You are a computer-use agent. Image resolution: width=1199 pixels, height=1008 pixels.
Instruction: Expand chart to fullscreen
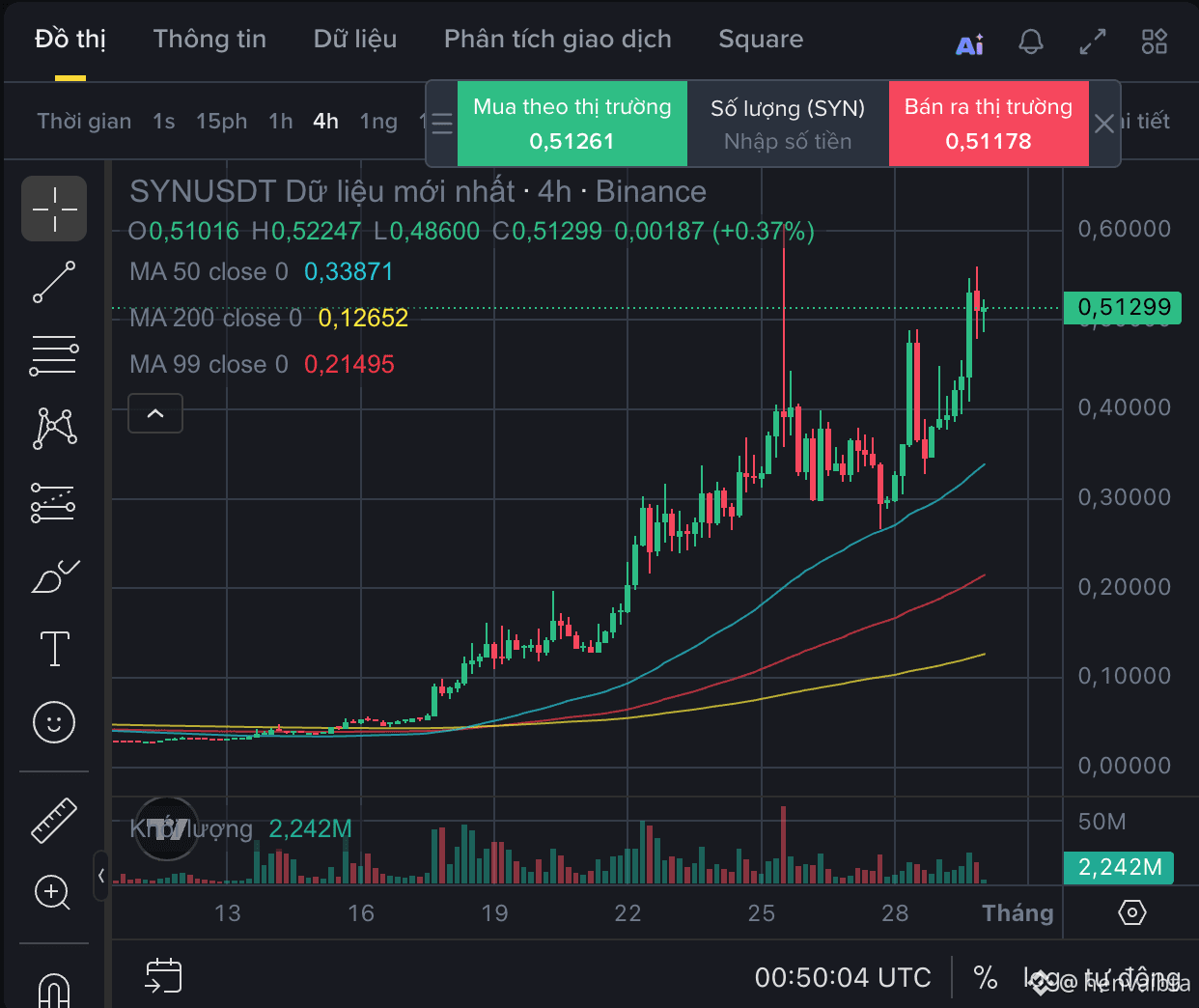click(1093, 42)
